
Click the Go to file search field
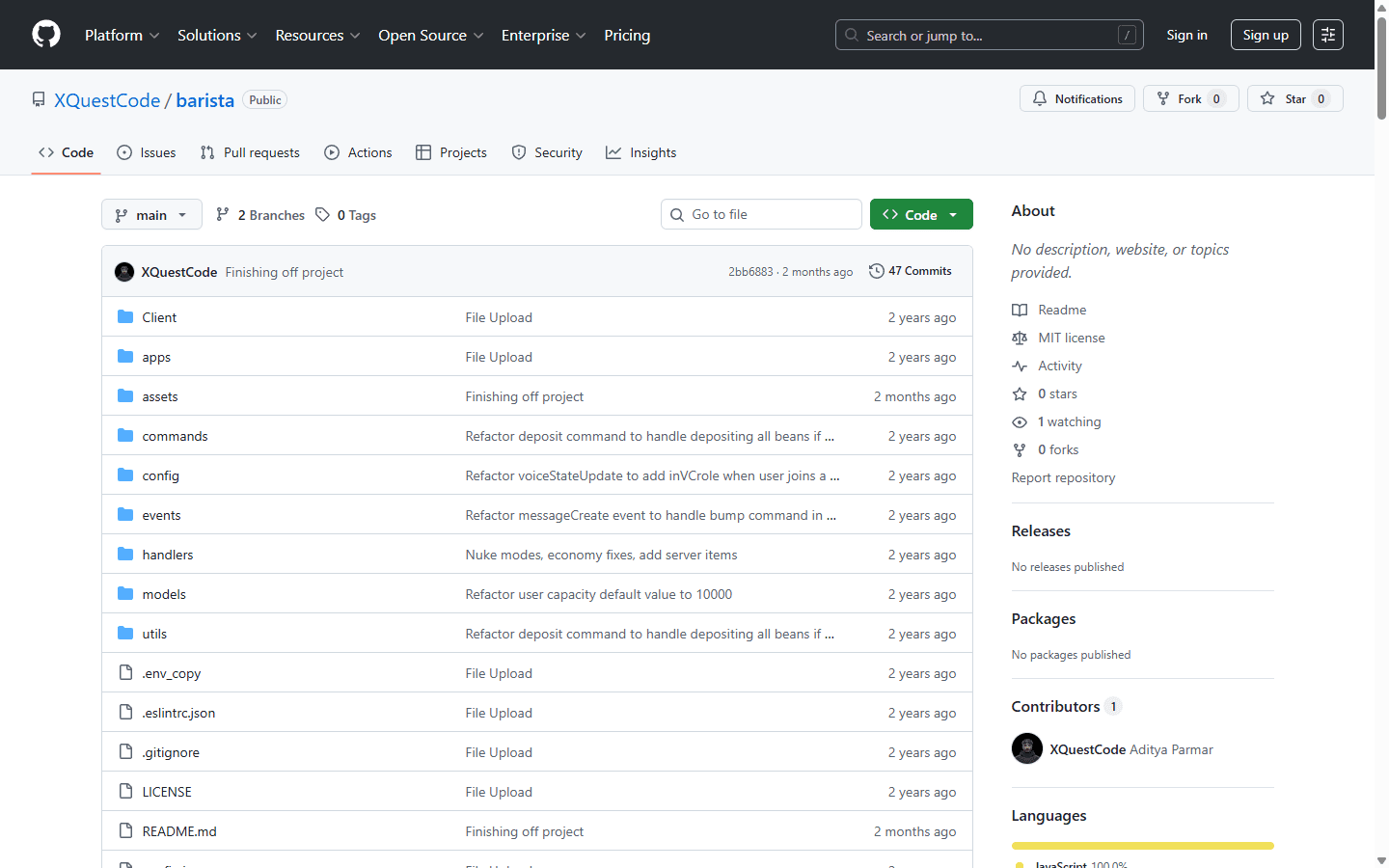pyautogui.click(x=761, y=213)
